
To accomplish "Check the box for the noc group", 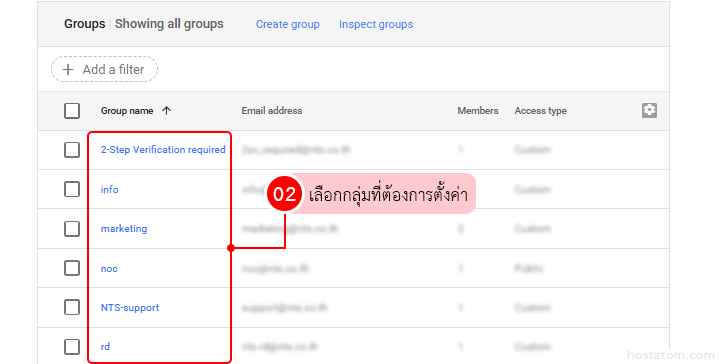I will [x=72, y=268].
